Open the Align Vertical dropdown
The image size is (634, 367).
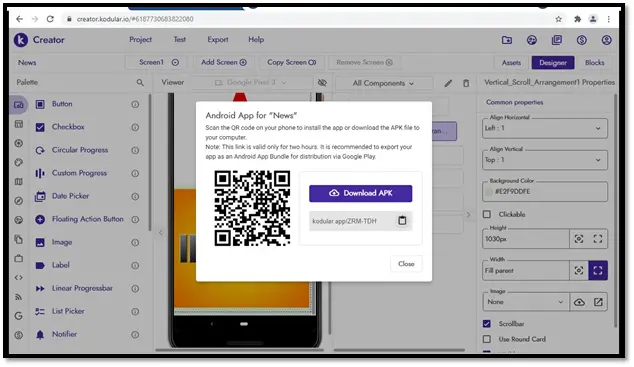(x=545, y=160)
